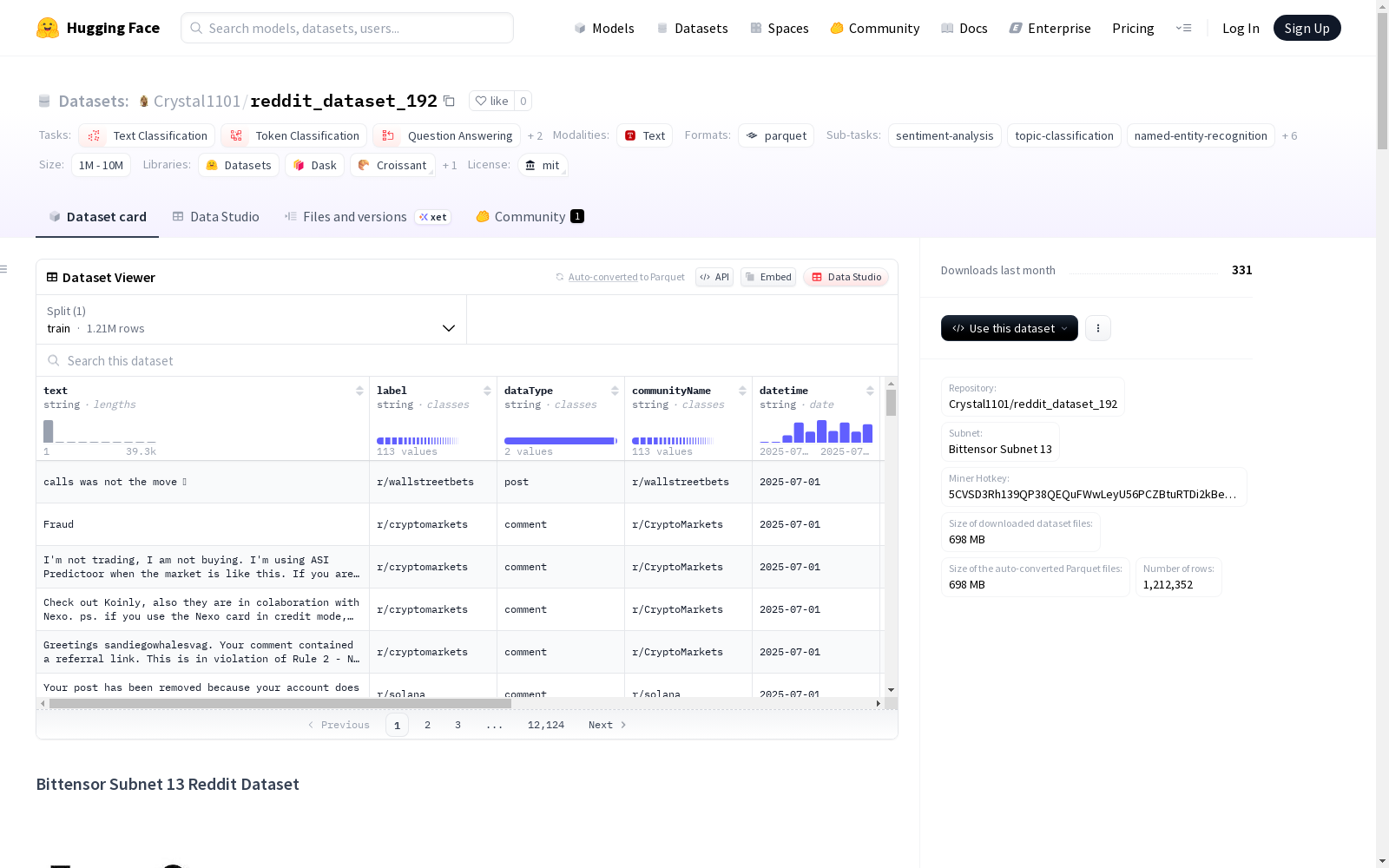Open the Docs page
This screenshot has width=1389, height=868.
click(x=964, y=28)
